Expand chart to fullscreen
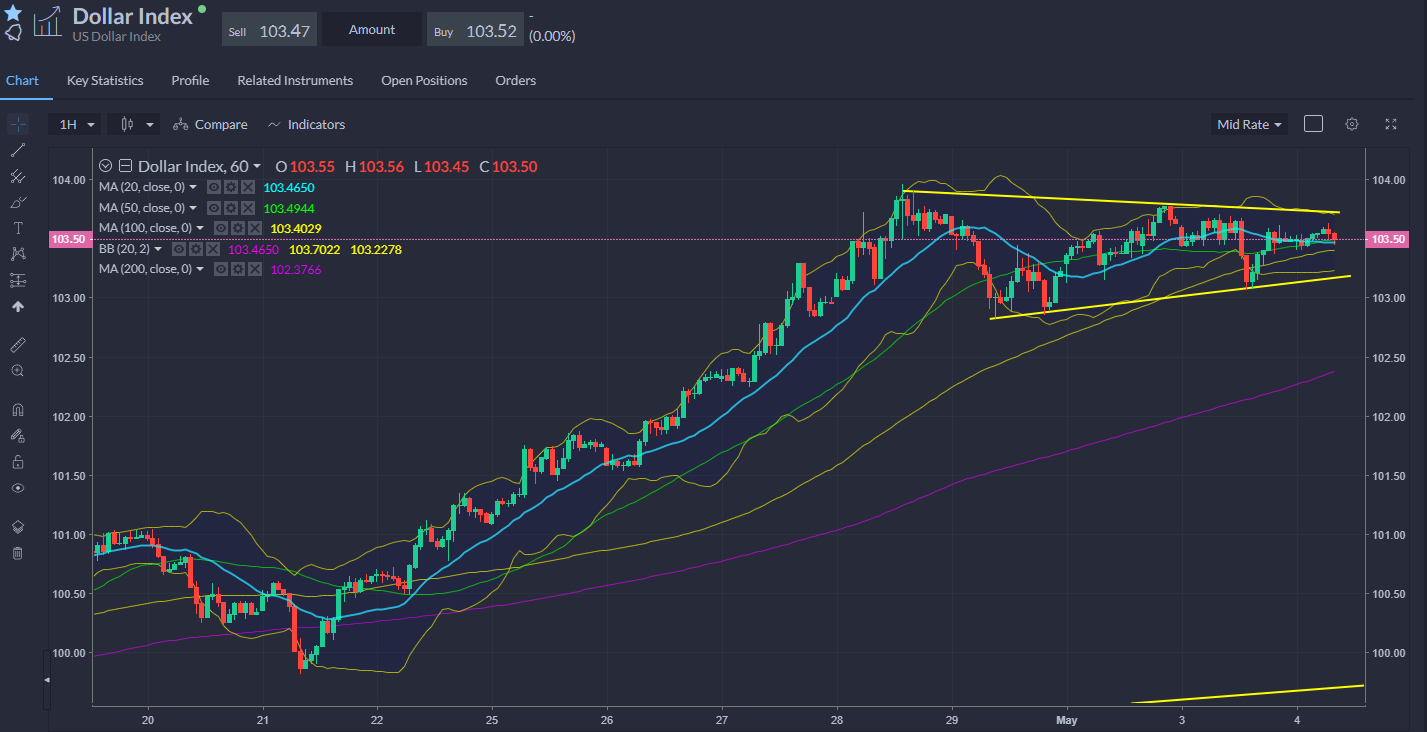The width and height of the screenshot is (1427, 732). (1390, 124)
